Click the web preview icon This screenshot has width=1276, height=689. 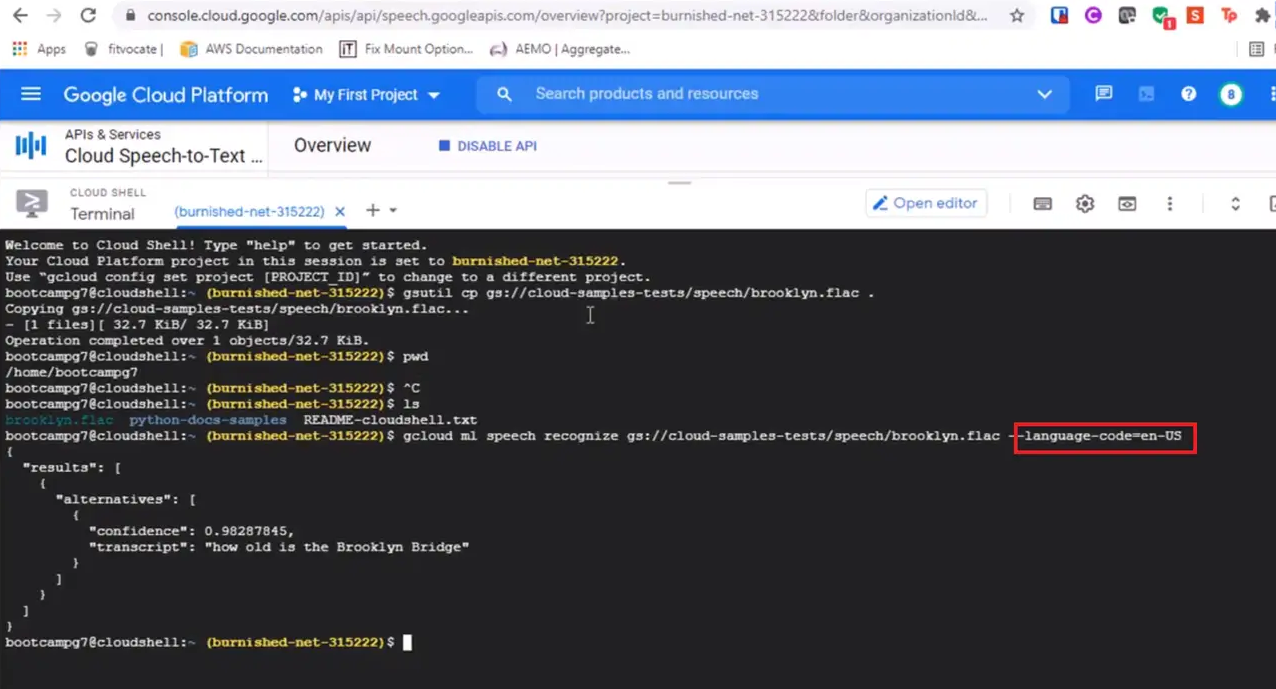(x=1127, y=204)
